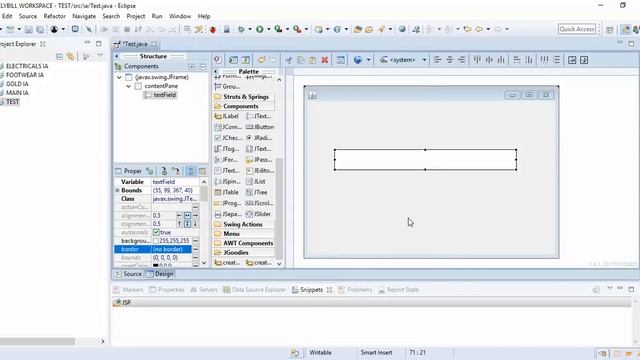
Task: Click Save icon in main toolbar
Action: [x=29, y=29]
